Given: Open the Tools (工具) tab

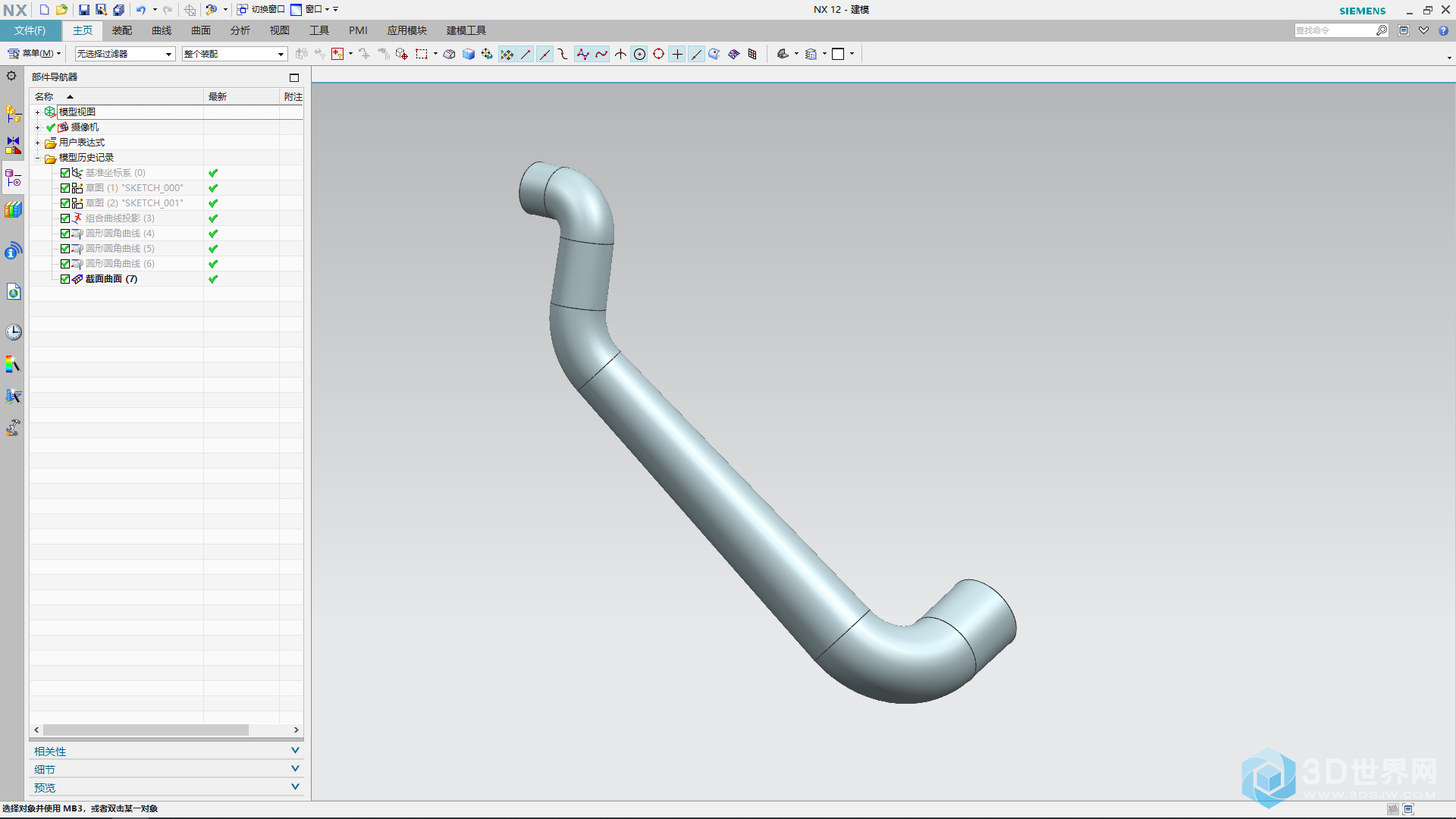Looking at the screenshot, I should (319, 30).
